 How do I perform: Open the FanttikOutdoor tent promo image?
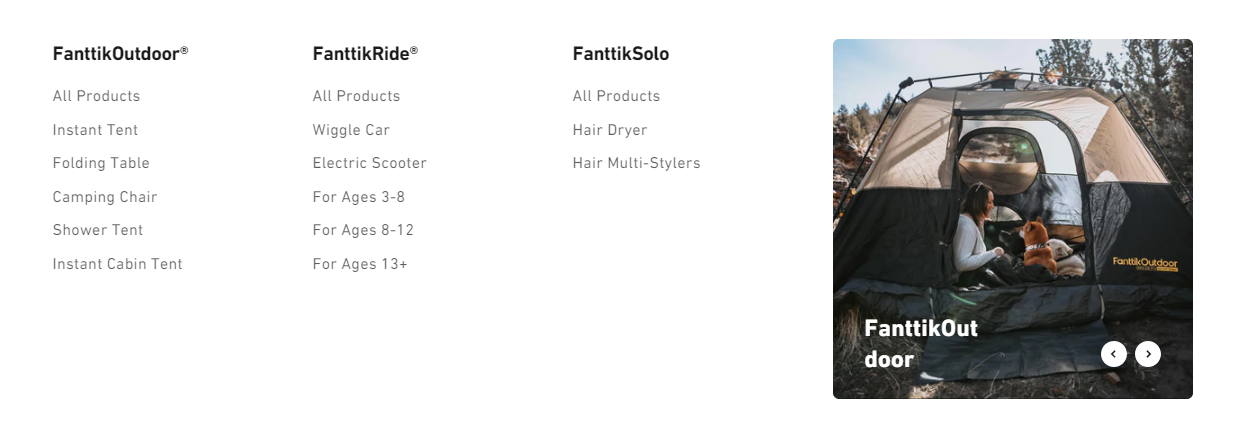click(1012, 200)
